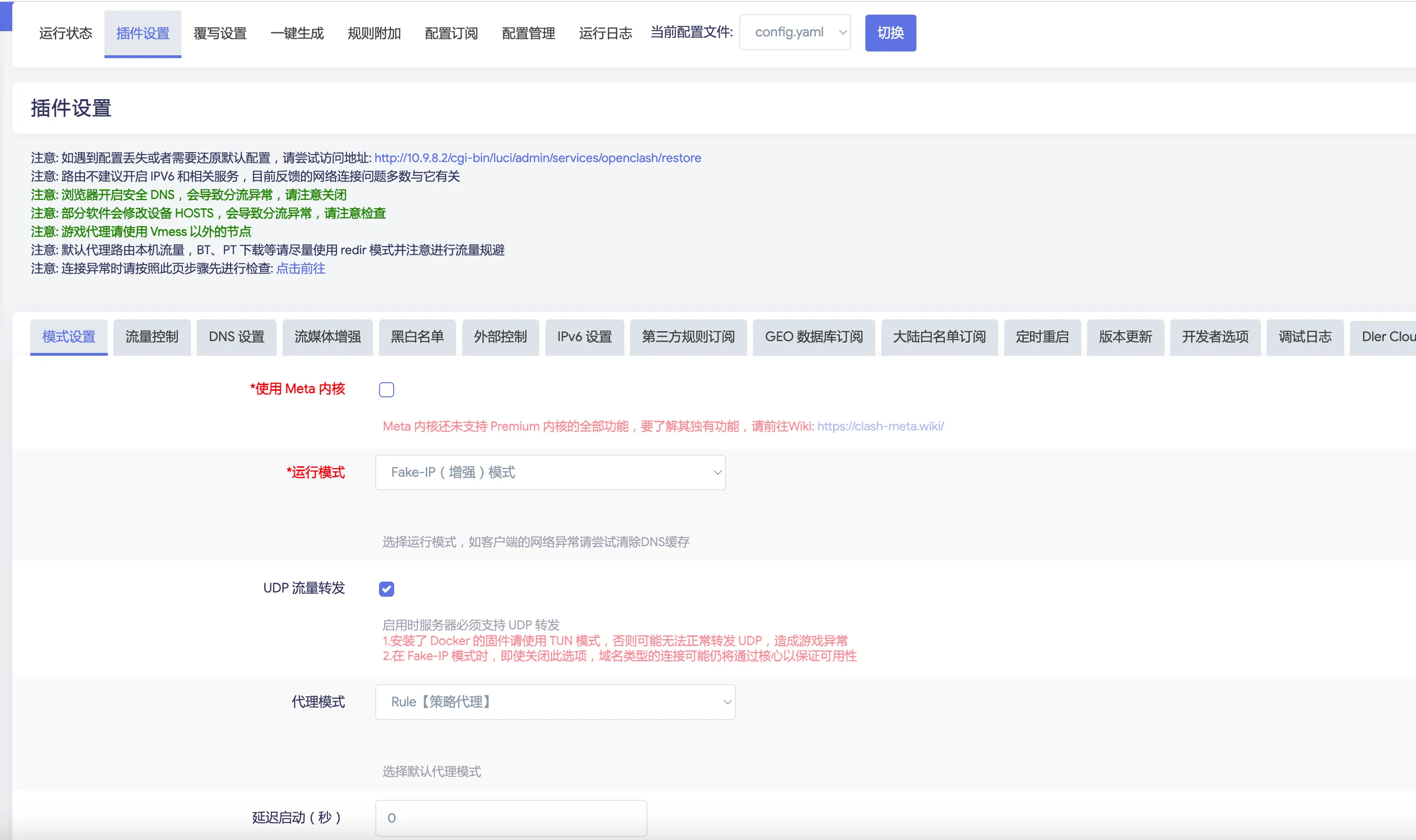Open the 代理模式 Rule dropdown
The image size is (1416, 840).
pos(555,702)
